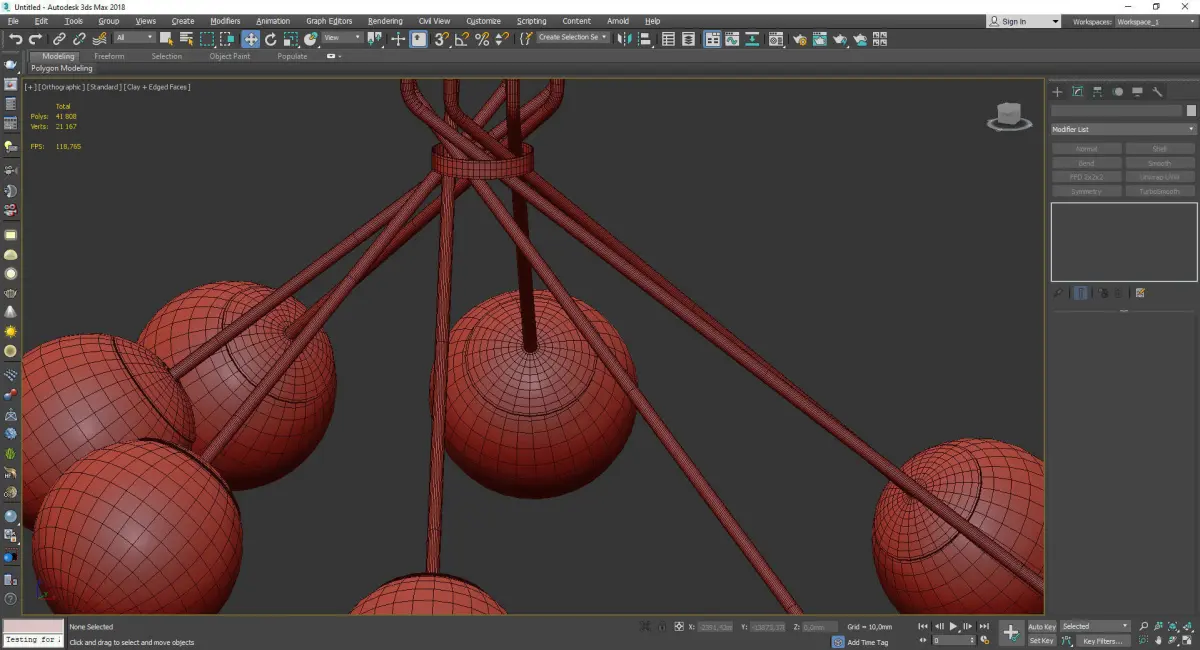Click the Symmetry modifier button
Screen dimensions: 1200x650
[1086, 191]
